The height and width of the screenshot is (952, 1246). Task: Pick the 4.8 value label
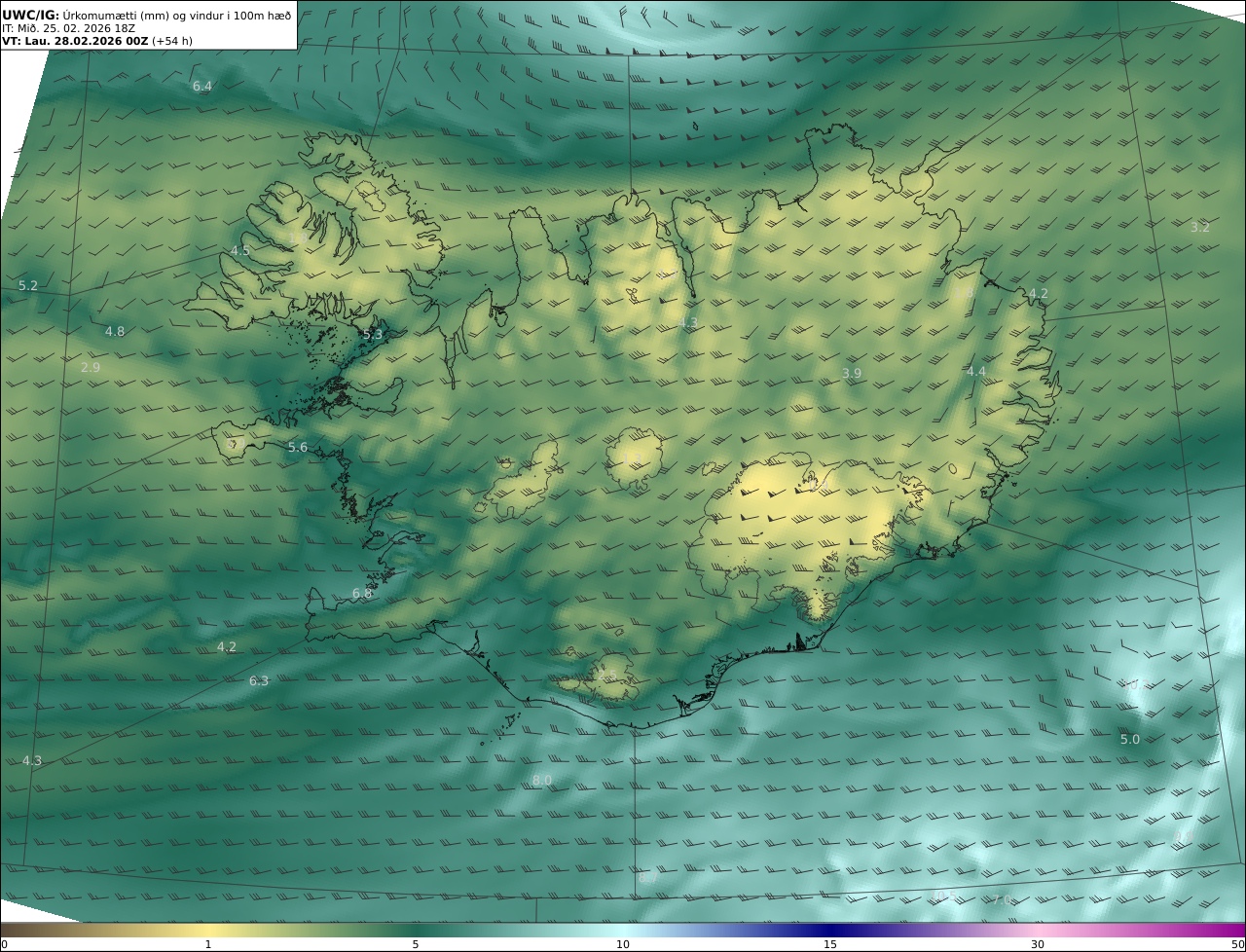(x=115, y=332)
